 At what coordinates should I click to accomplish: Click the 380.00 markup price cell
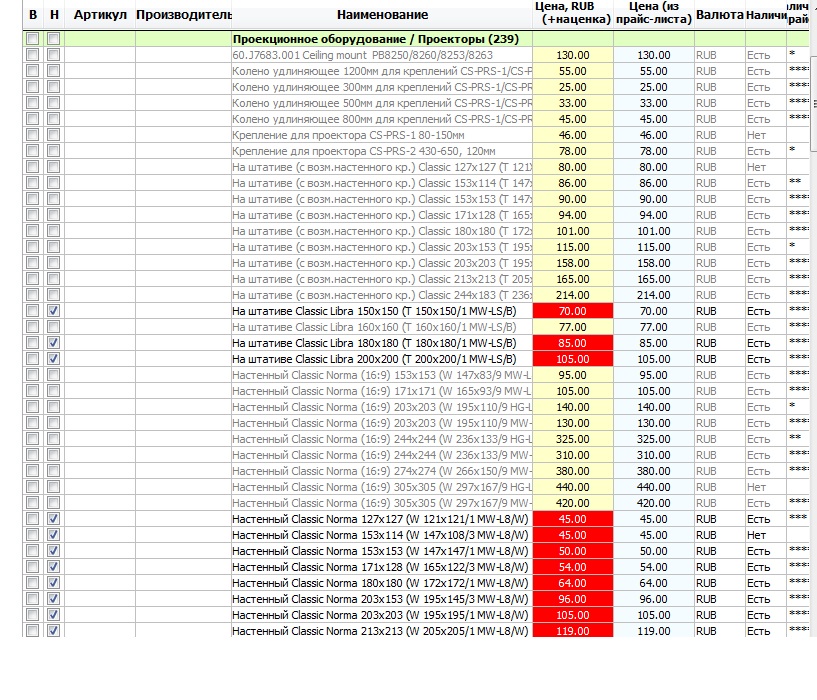click(573, 471)
